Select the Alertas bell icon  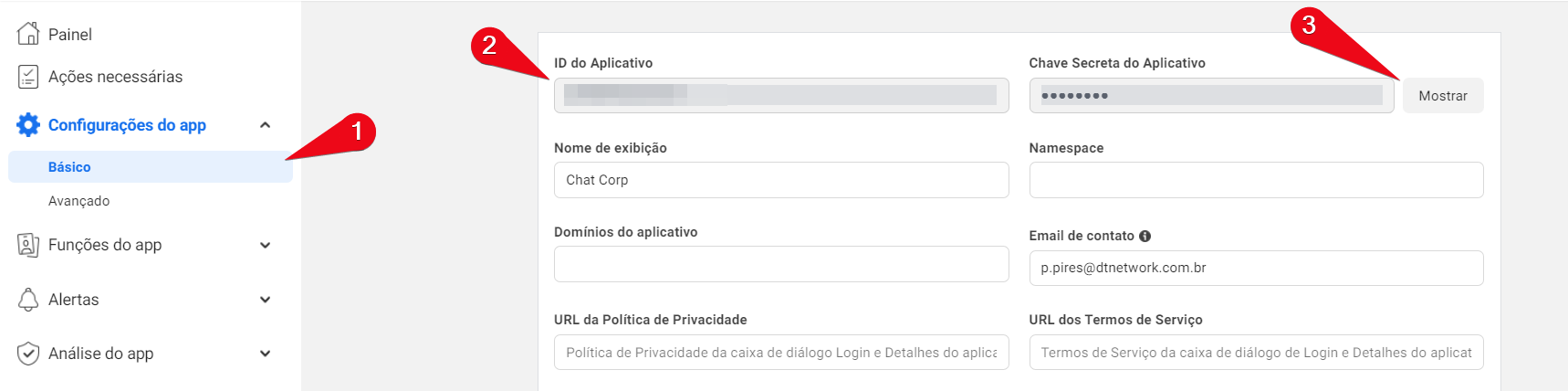click(x=28, y=300)
